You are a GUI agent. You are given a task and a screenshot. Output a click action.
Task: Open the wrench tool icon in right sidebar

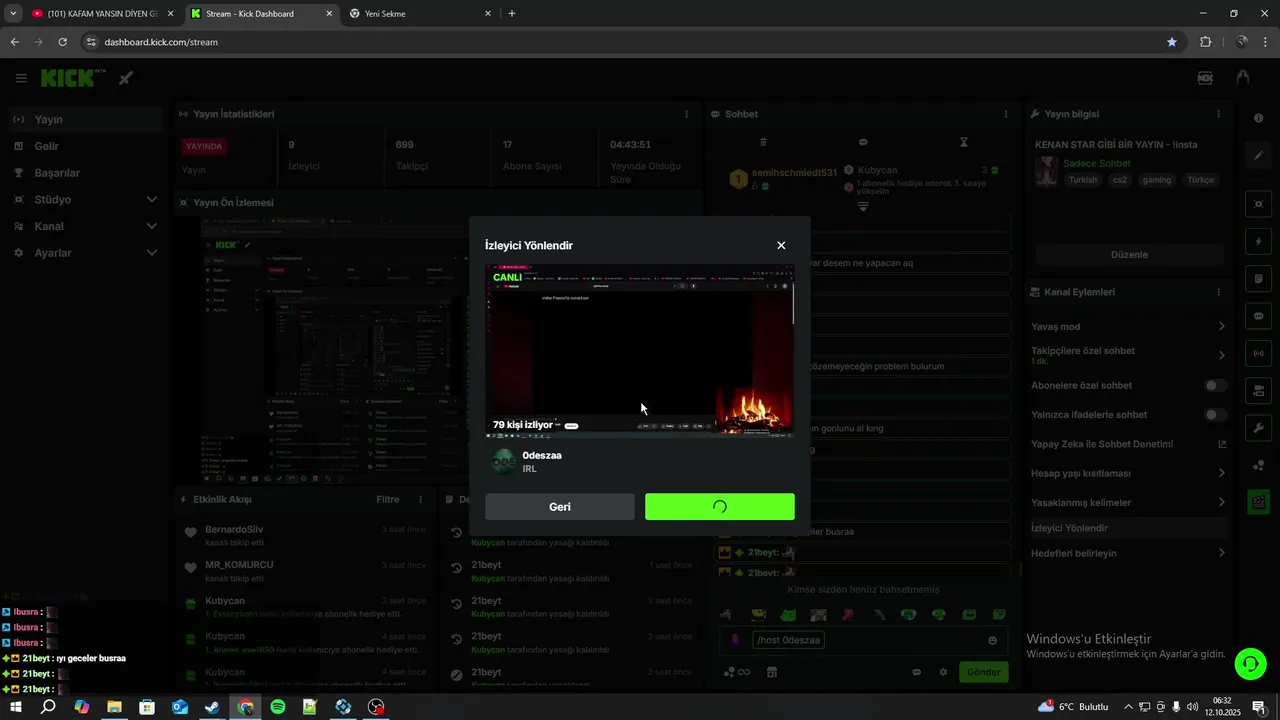(1258, 428)
